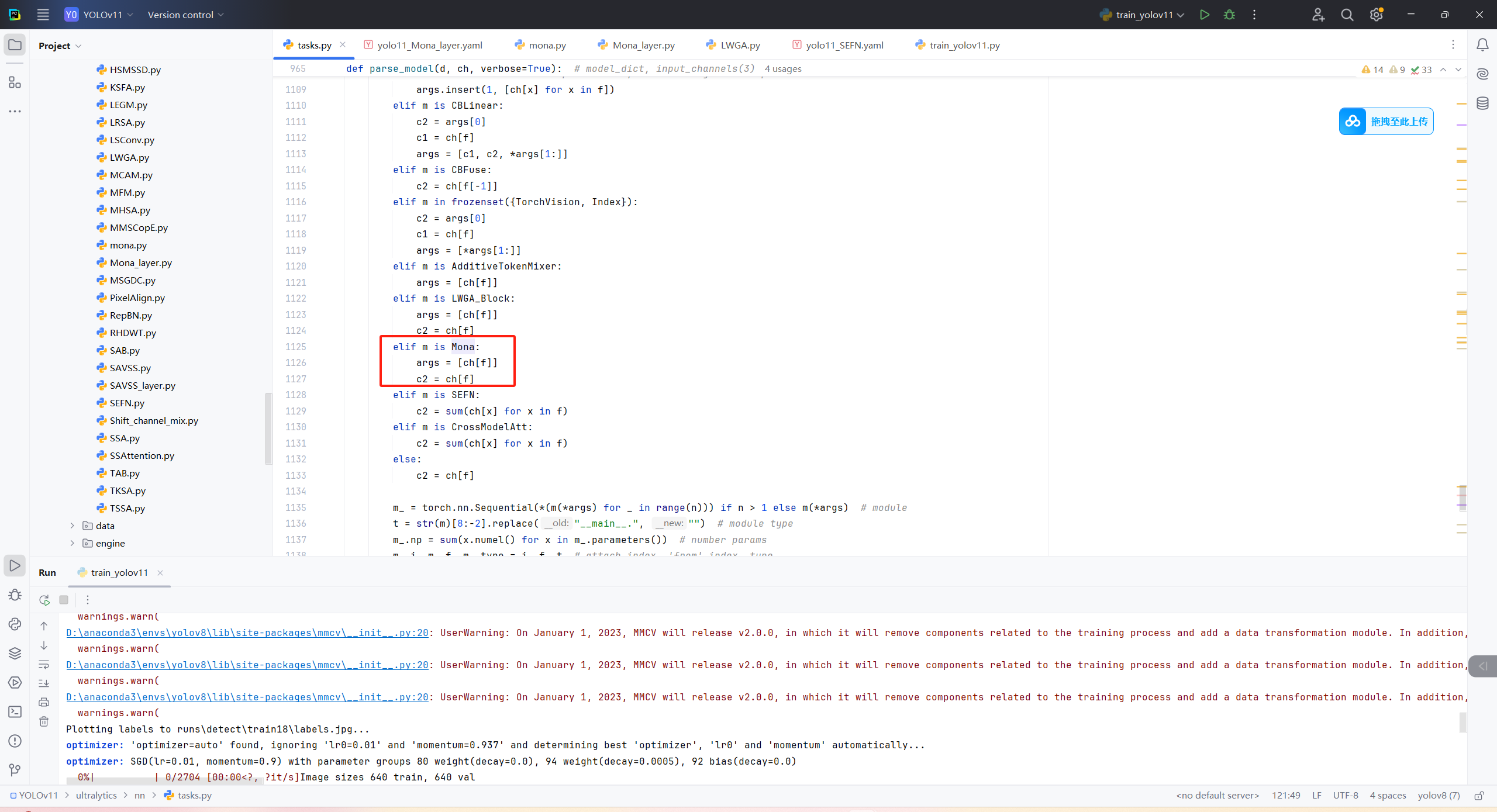This screenshot has height=812, width=1497.
Task: Open the Notifications bell
Action: click(1482, 45)
